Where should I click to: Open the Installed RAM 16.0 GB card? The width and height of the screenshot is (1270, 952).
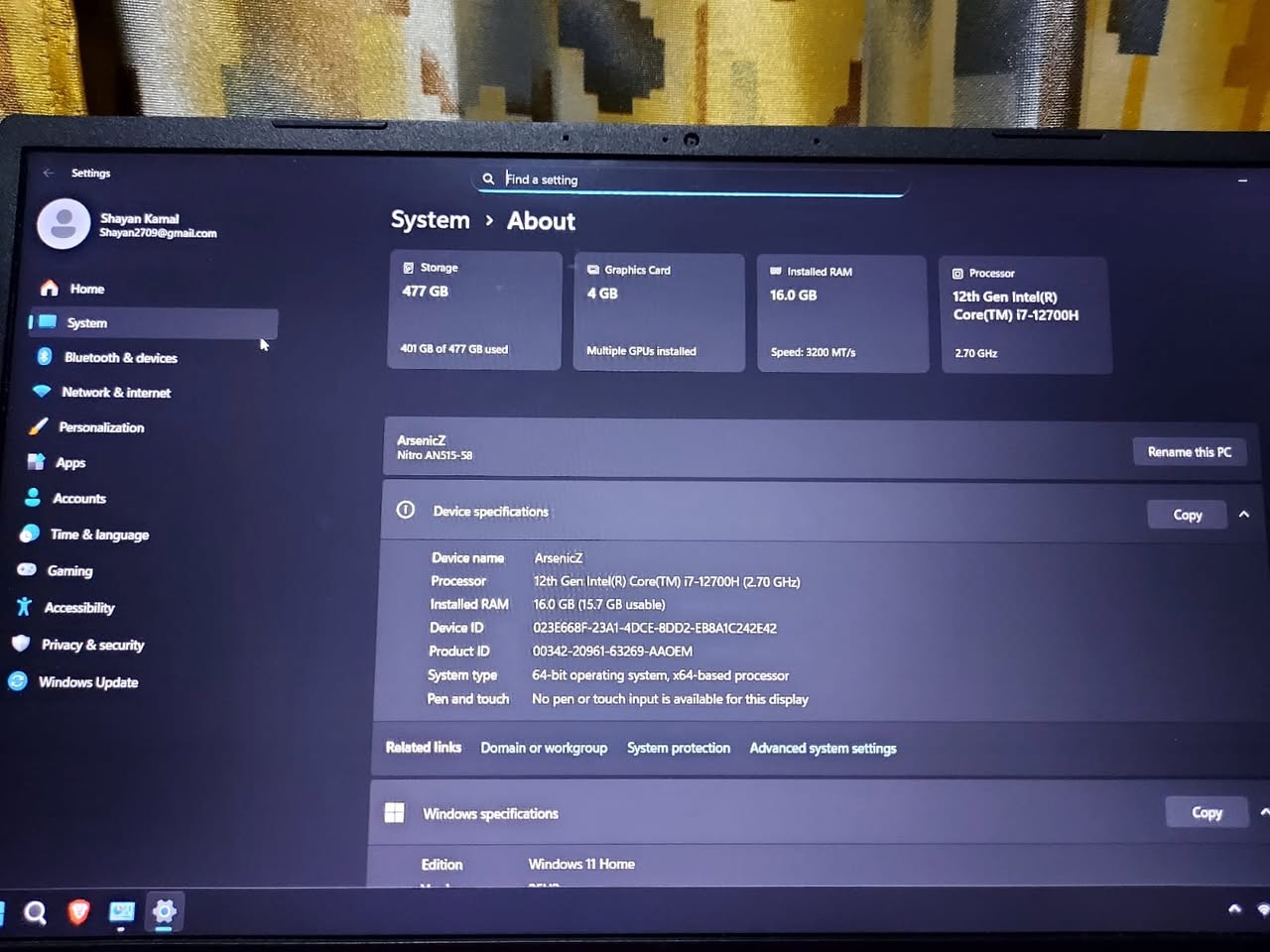(842, 313)
